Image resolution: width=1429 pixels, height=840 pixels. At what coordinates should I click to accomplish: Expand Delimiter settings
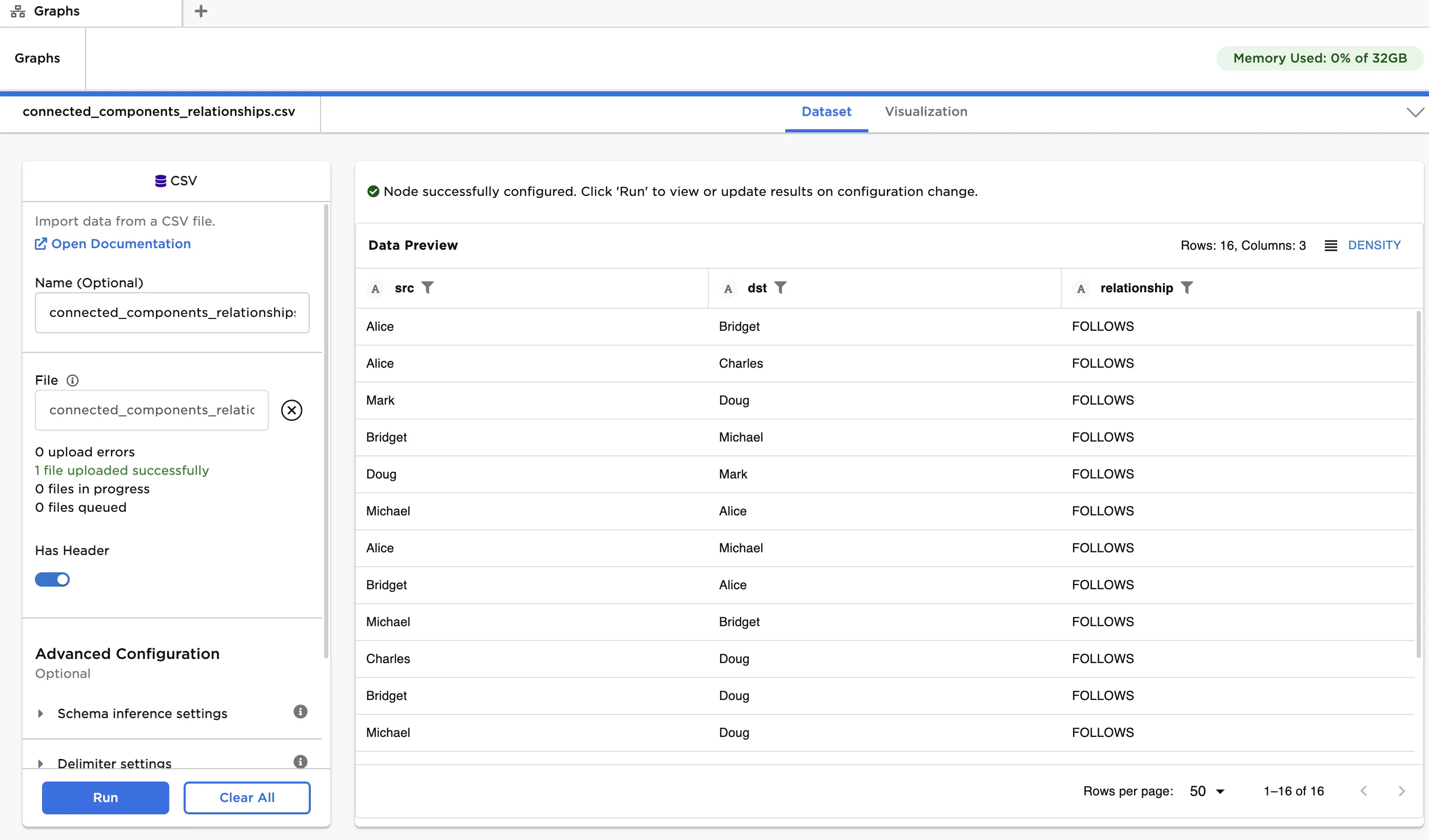[x=40, y=764]
